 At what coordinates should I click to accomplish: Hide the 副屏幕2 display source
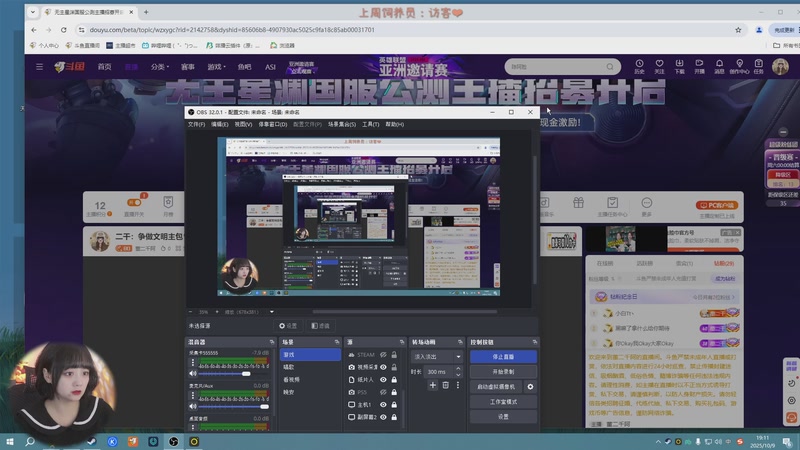click(383, 417)
